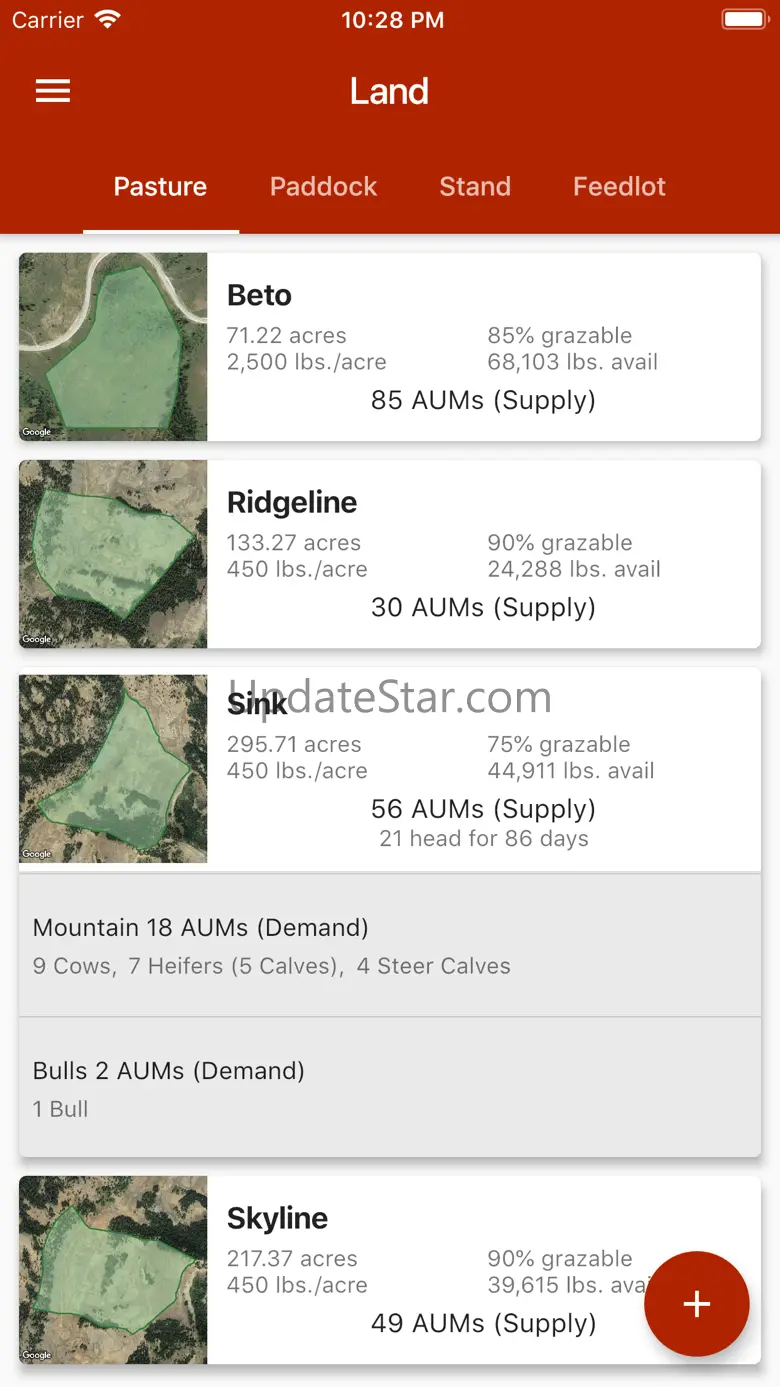Tap the Skyline pasture name
780x1387 pixels.
pyautogui.click(x=277, y=1219)
